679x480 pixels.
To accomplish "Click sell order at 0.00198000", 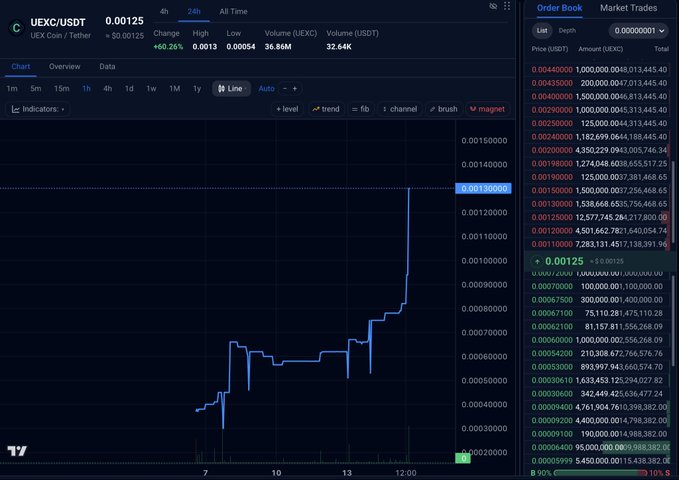I will click(599, 163).
